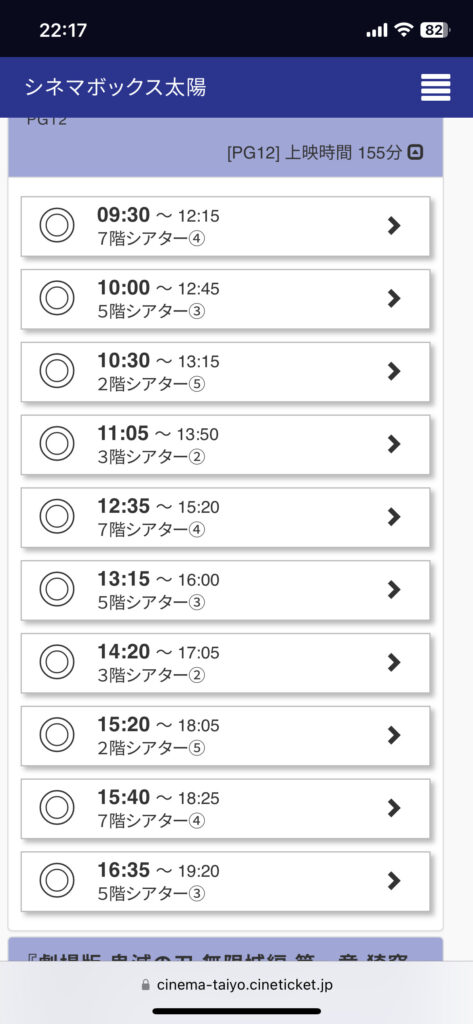This screenshot has height=1024, width=473.
Task: Tap availability circle icon for 14:20 showing
Action: pyautogui.click(x=57, y=663)
